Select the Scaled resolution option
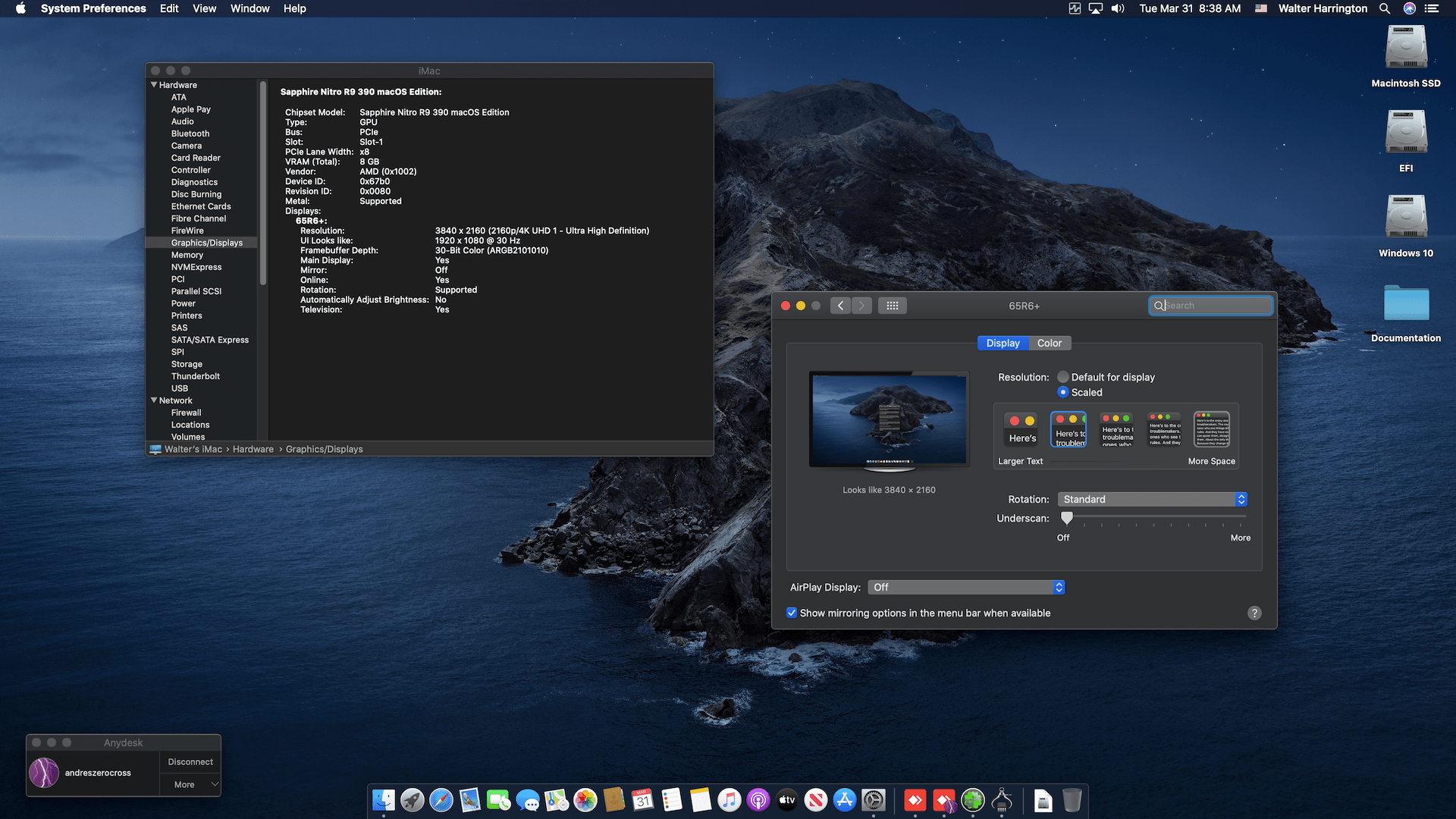 (x=1063, y=392)
